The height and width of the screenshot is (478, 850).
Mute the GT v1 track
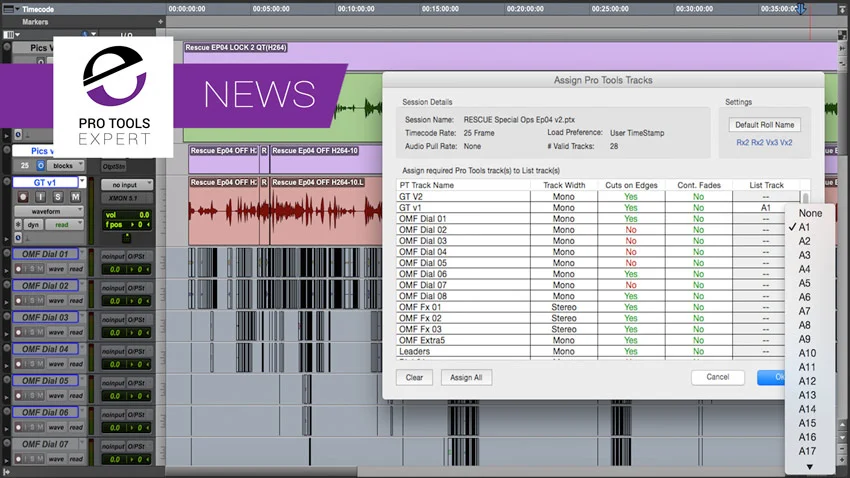coord(75,197)
